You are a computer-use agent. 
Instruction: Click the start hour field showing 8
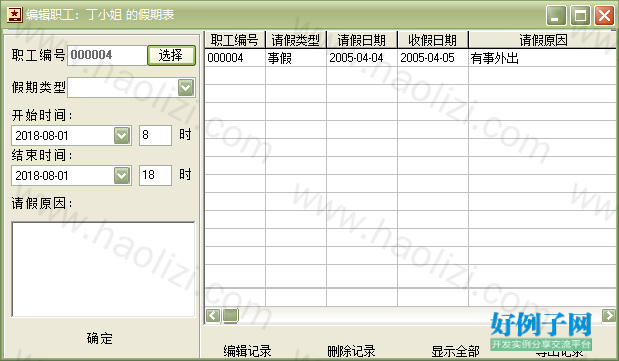tap(155, 135)
